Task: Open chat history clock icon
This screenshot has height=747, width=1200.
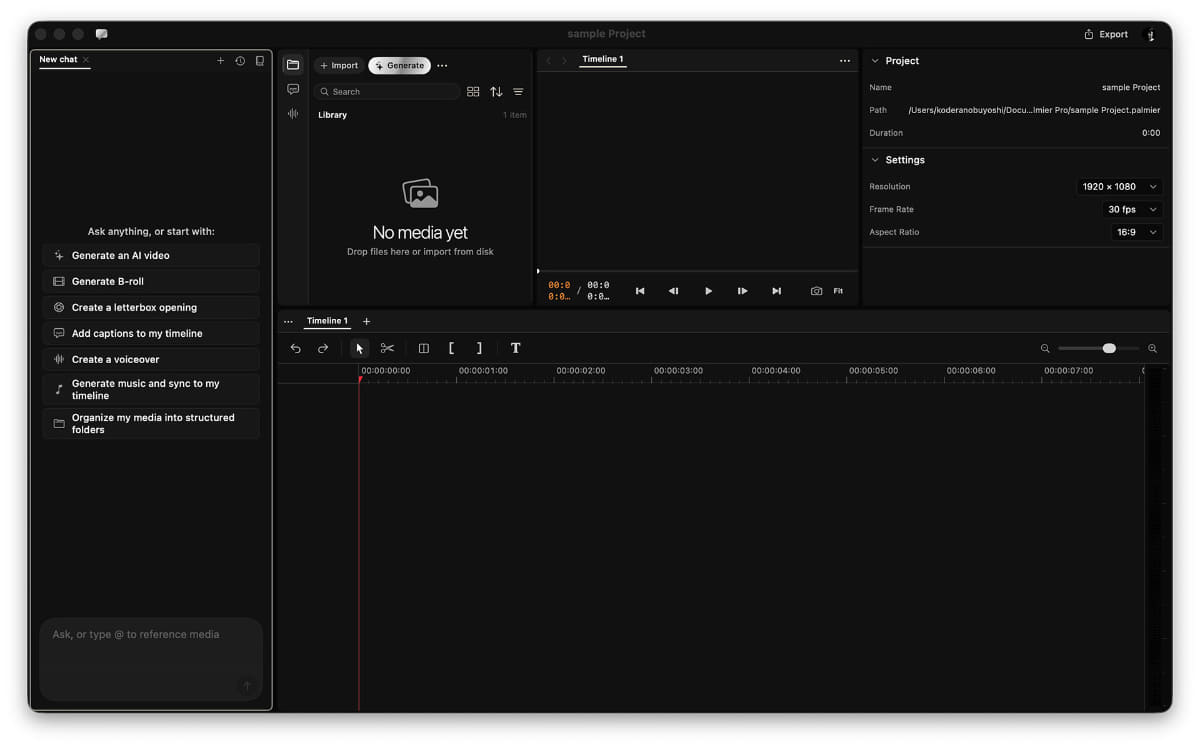Action: (240, 61)
